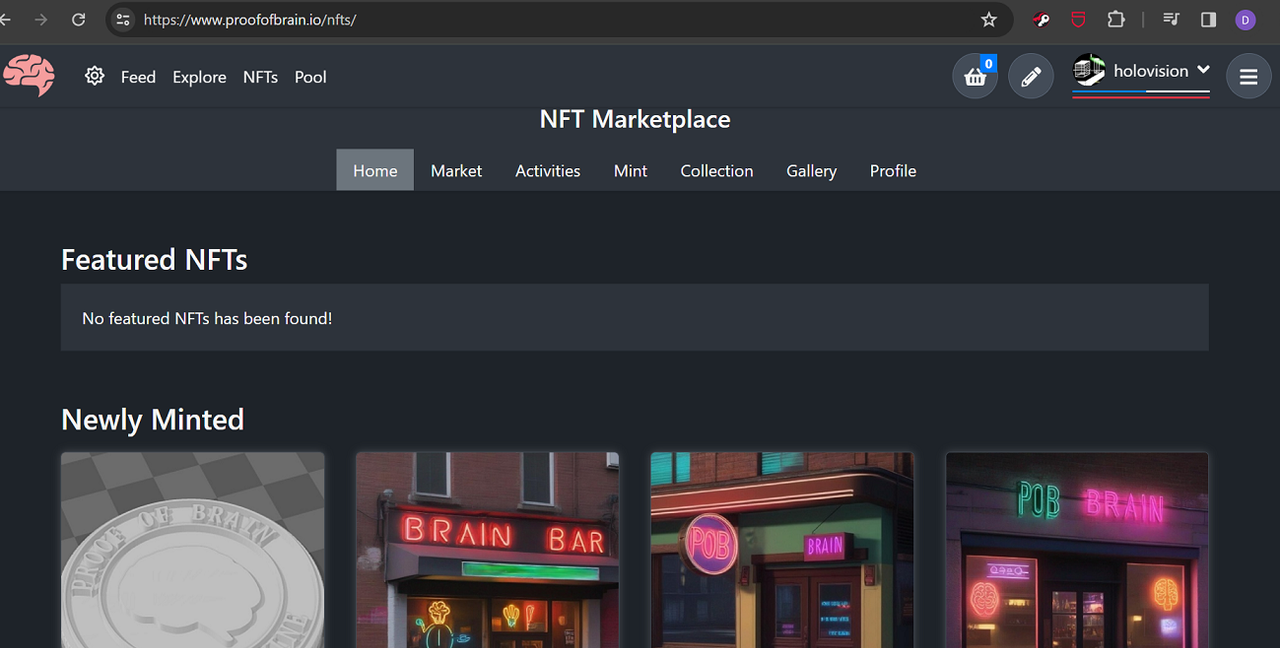1280x648 pixels.
Task: Open the NFTs link in top navigation
Action: (260, 77)
